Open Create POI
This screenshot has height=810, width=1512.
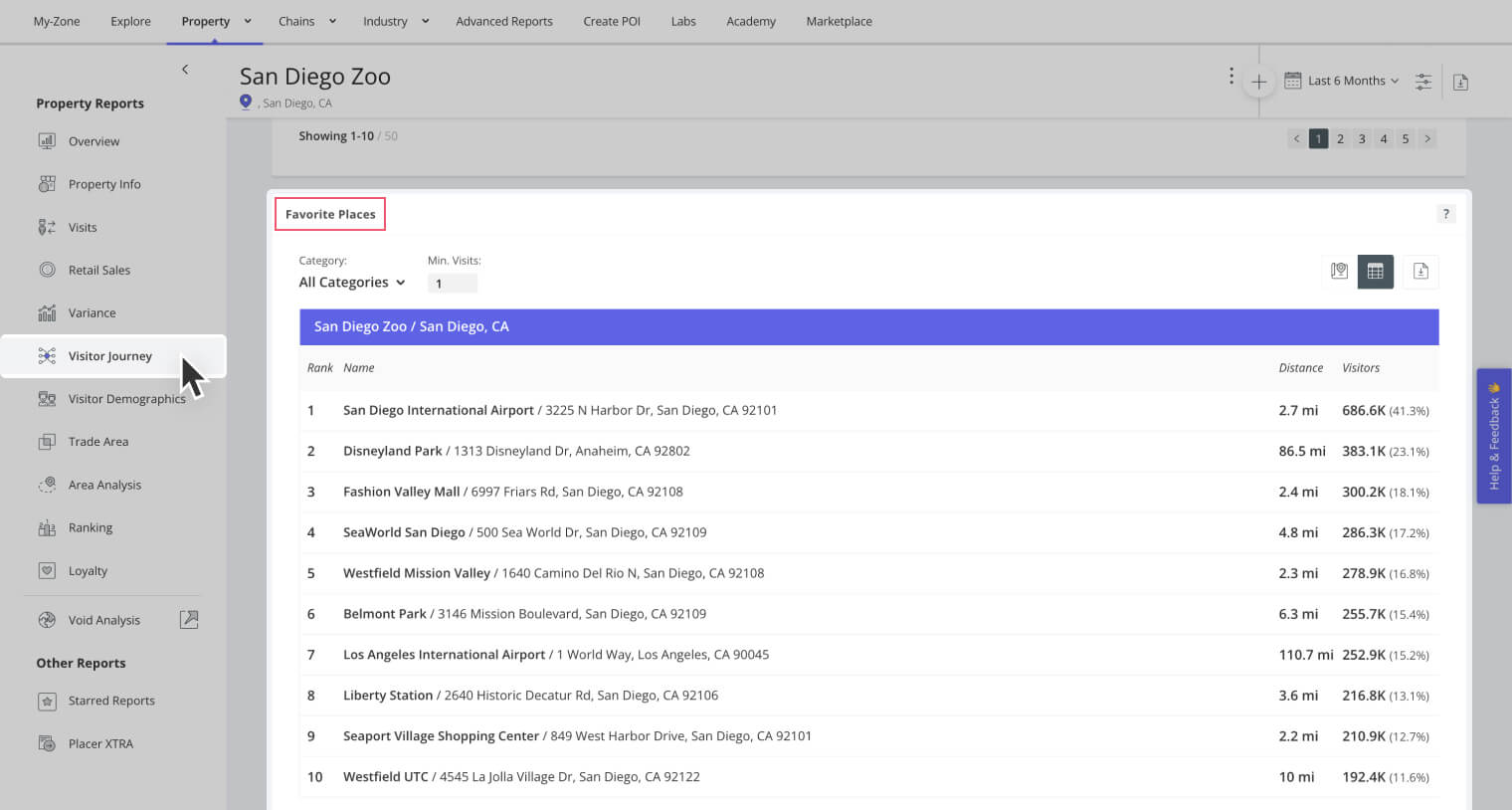612,21
